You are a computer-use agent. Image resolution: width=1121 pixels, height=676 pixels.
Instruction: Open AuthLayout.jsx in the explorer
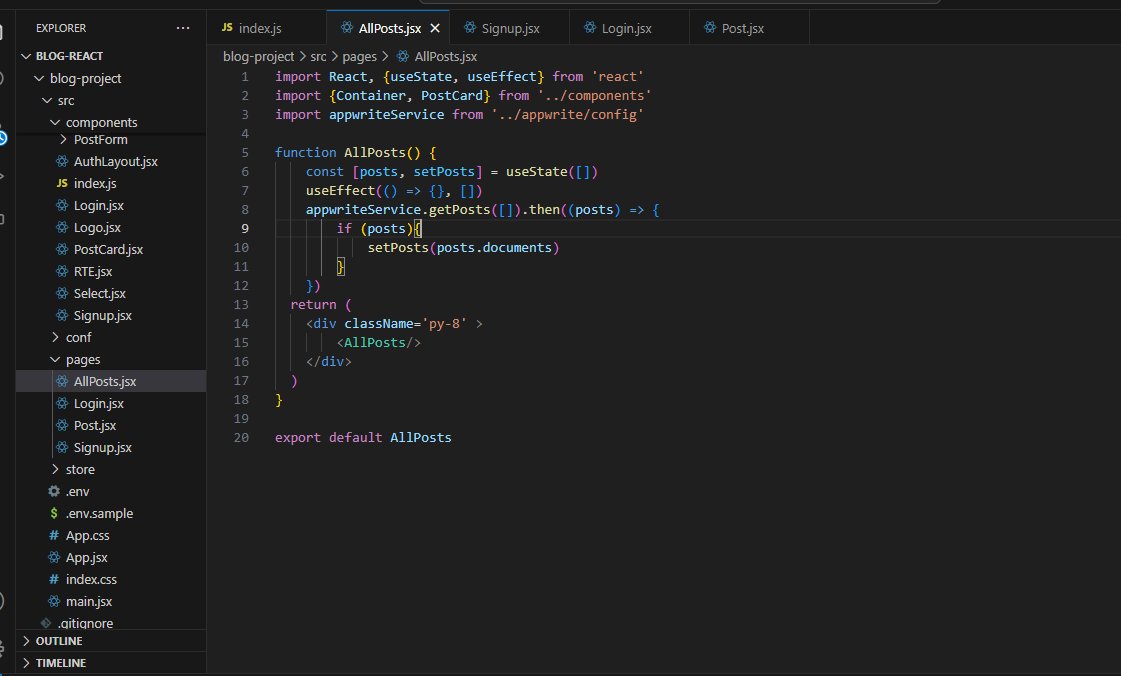coord(111,161)
